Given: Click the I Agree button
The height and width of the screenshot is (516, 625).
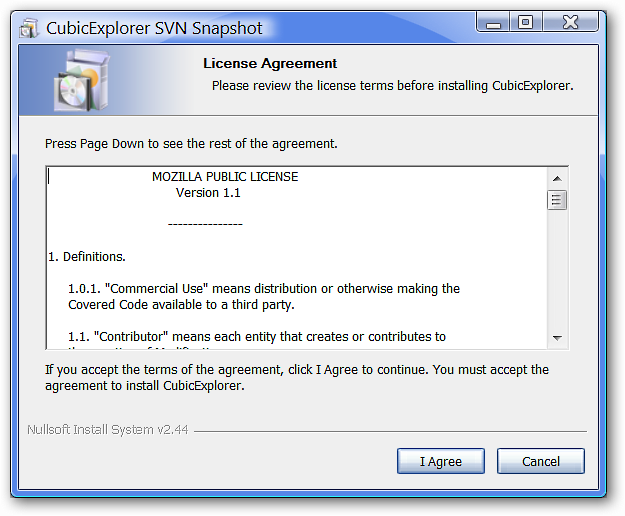Looking at the screenshot, I should coord(440,461).
